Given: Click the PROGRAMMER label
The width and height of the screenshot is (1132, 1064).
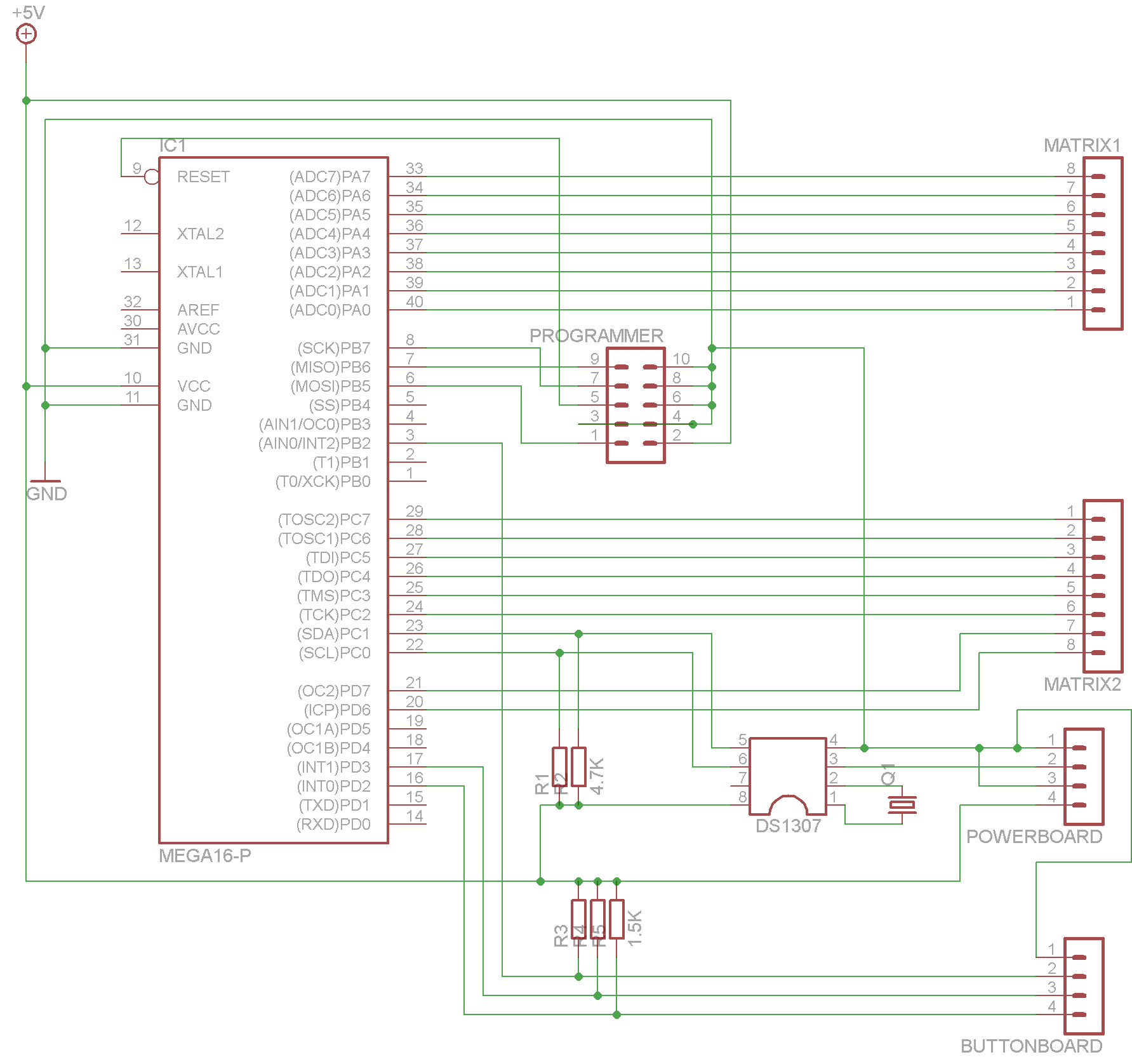Looking at the screenshot, I should point(596,335).
